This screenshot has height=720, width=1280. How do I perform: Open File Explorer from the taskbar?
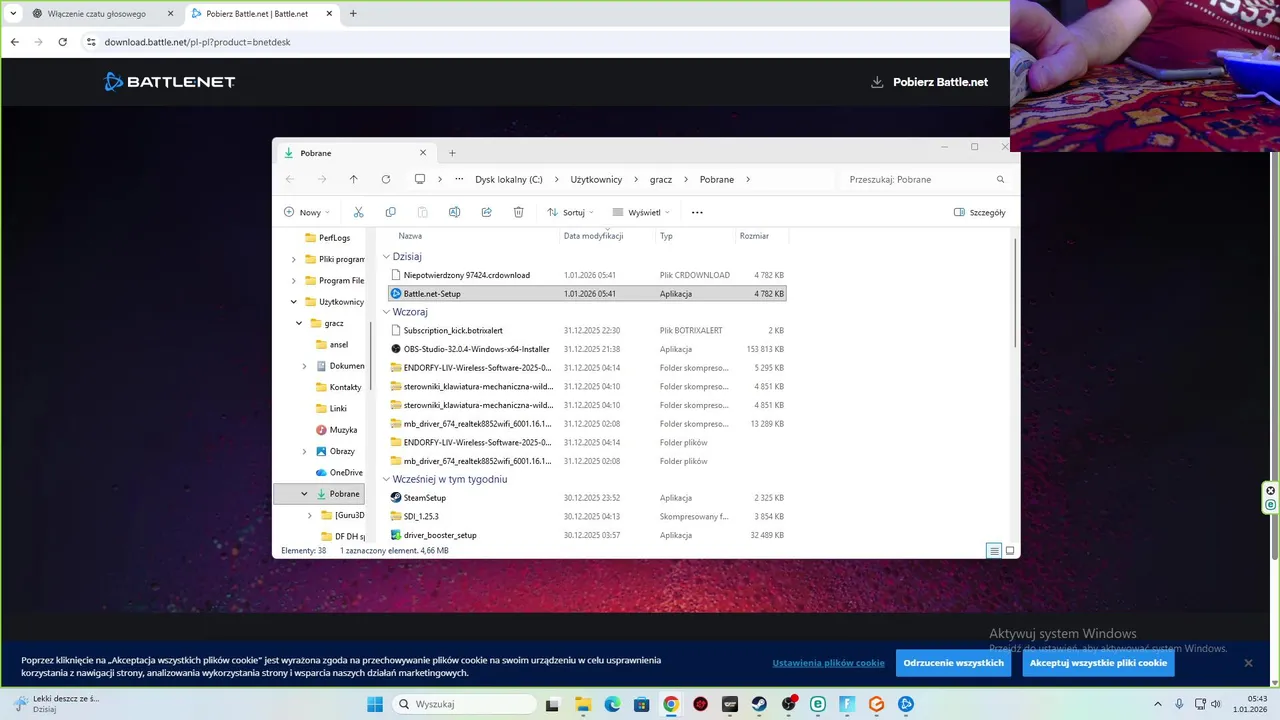pyautogui.click(x=582, y=704)
